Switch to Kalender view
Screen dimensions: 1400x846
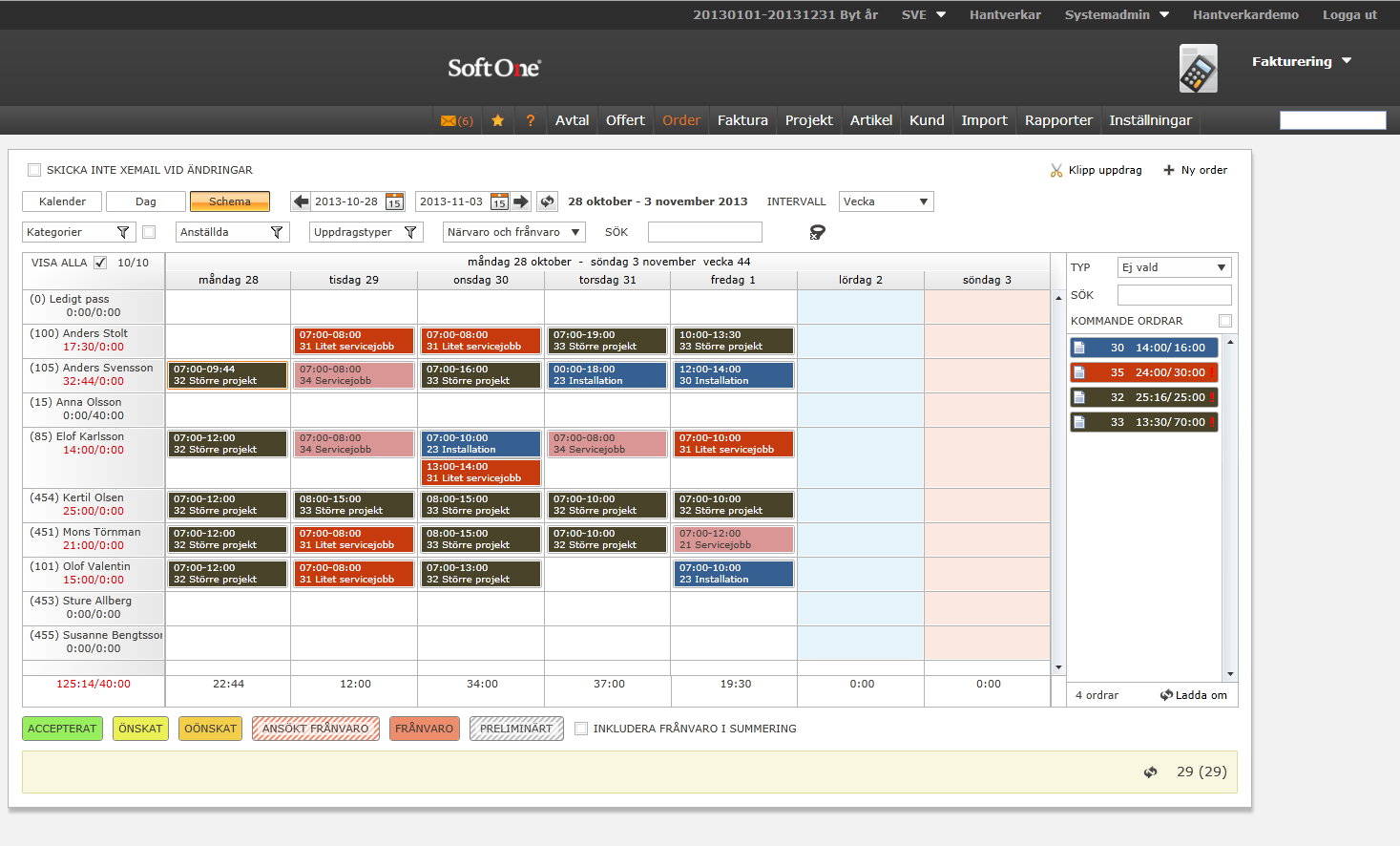click(62, 201)
